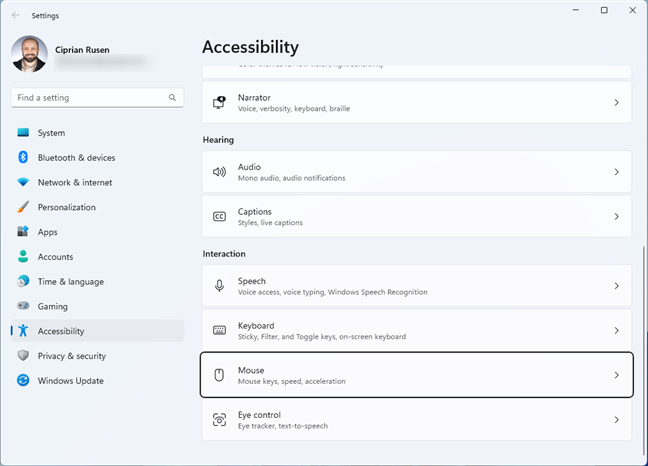The image size is (648, 466).
Task: Click the Audio speaker icon
Action: click(x=219, y=172)
